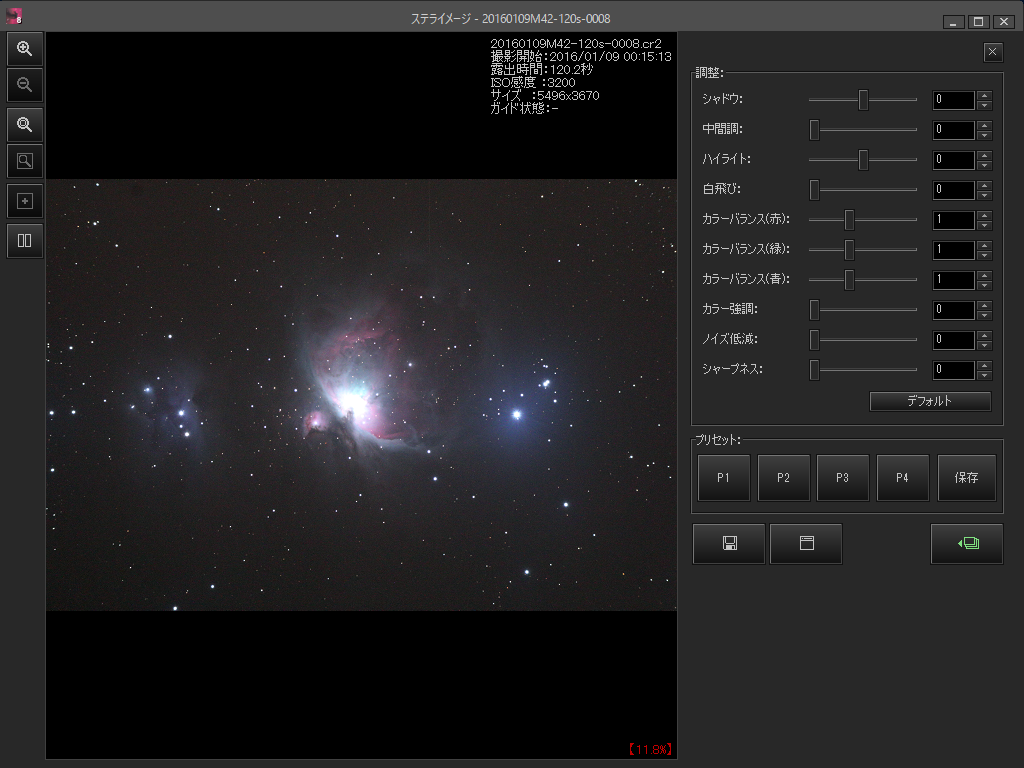Image resolution: width=1024 pixels, height=768 pixels.
Task: Click the ノイズ低減 value input field
Action: click(x=953, y=340)
